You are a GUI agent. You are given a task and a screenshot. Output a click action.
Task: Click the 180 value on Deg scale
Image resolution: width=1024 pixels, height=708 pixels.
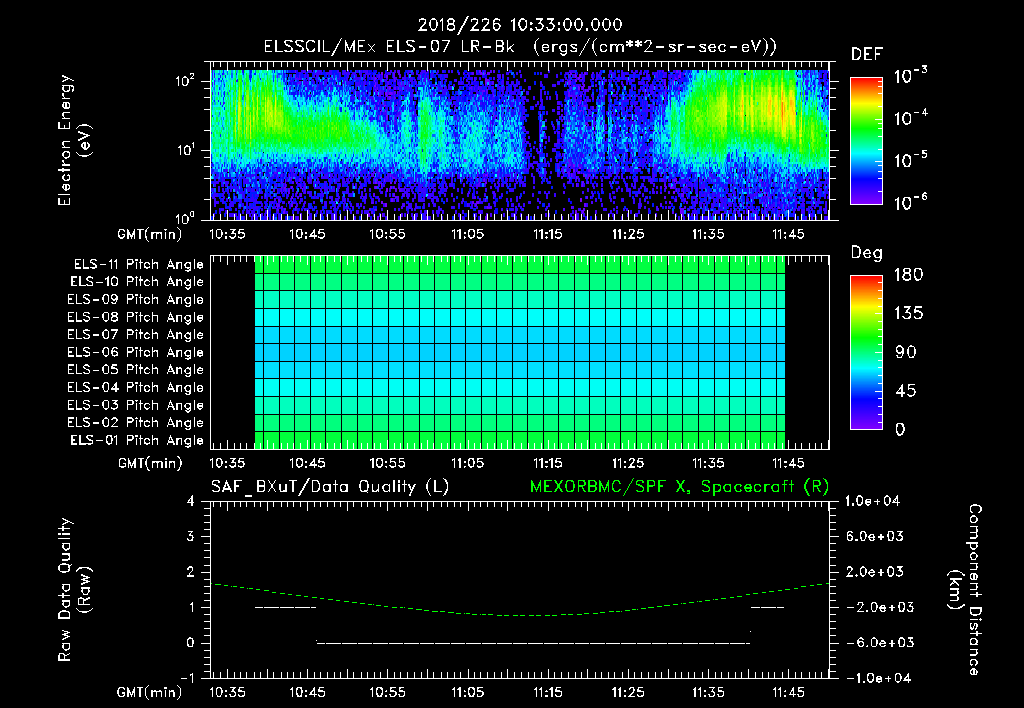pyautogui.click(x=908, y=275)
